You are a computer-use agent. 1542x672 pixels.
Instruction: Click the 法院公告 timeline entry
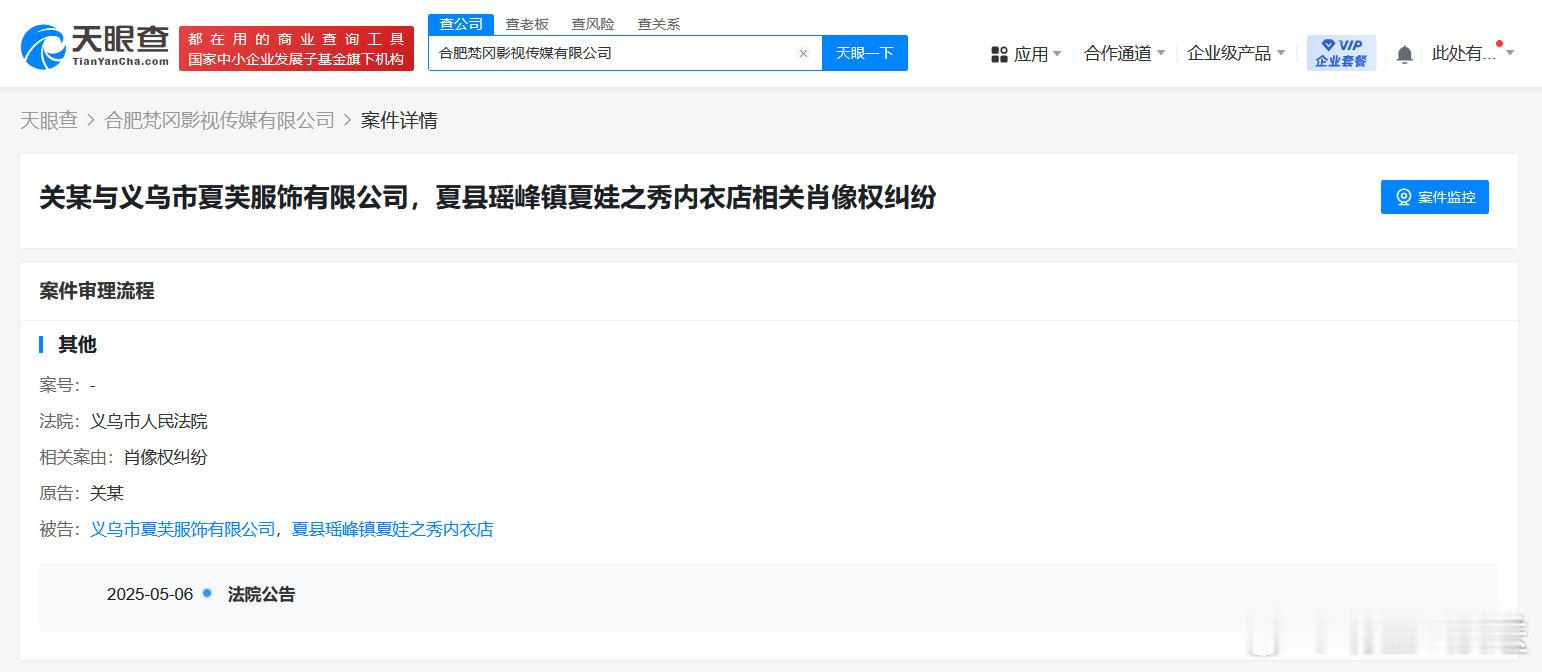click(261, 594)
